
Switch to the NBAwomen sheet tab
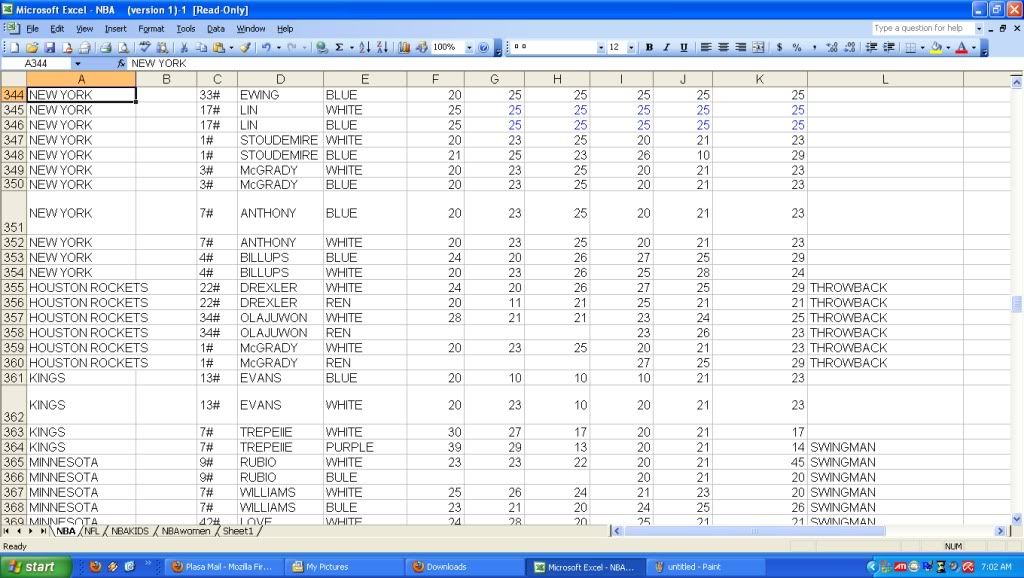(x=185, y=531)
